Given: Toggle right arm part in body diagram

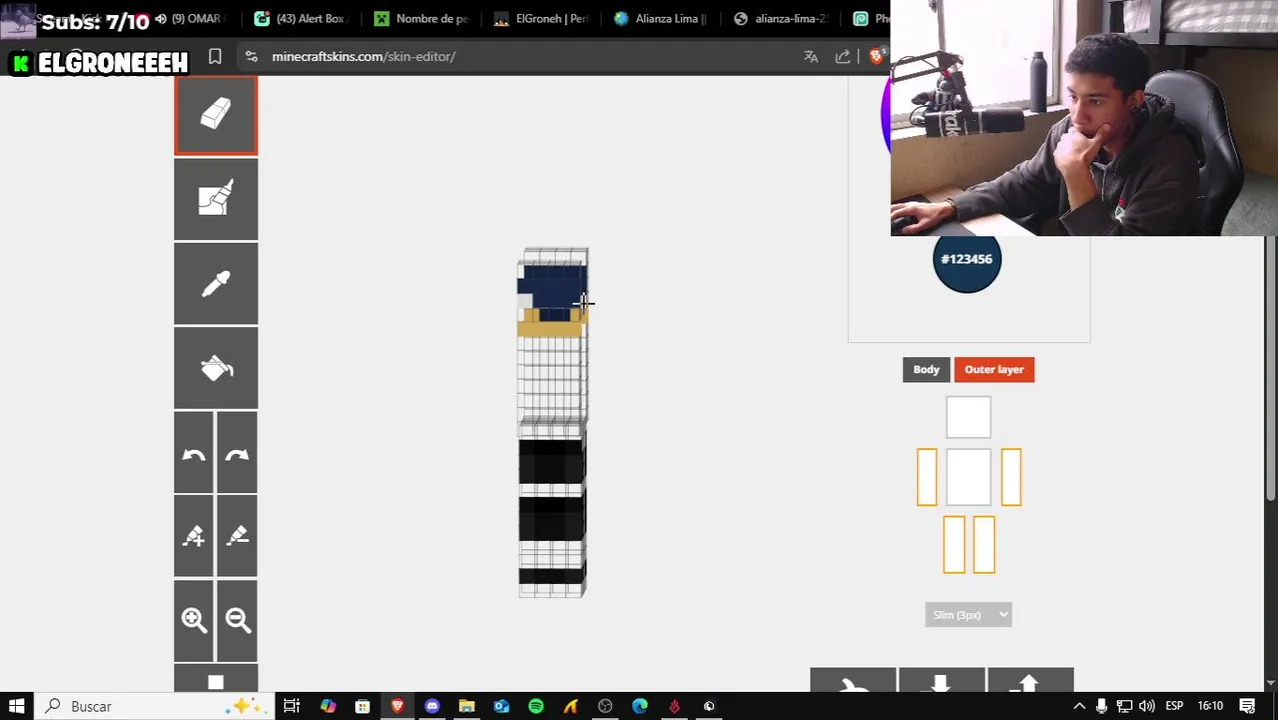Looking at the screenshot, I should (1011, 477).
